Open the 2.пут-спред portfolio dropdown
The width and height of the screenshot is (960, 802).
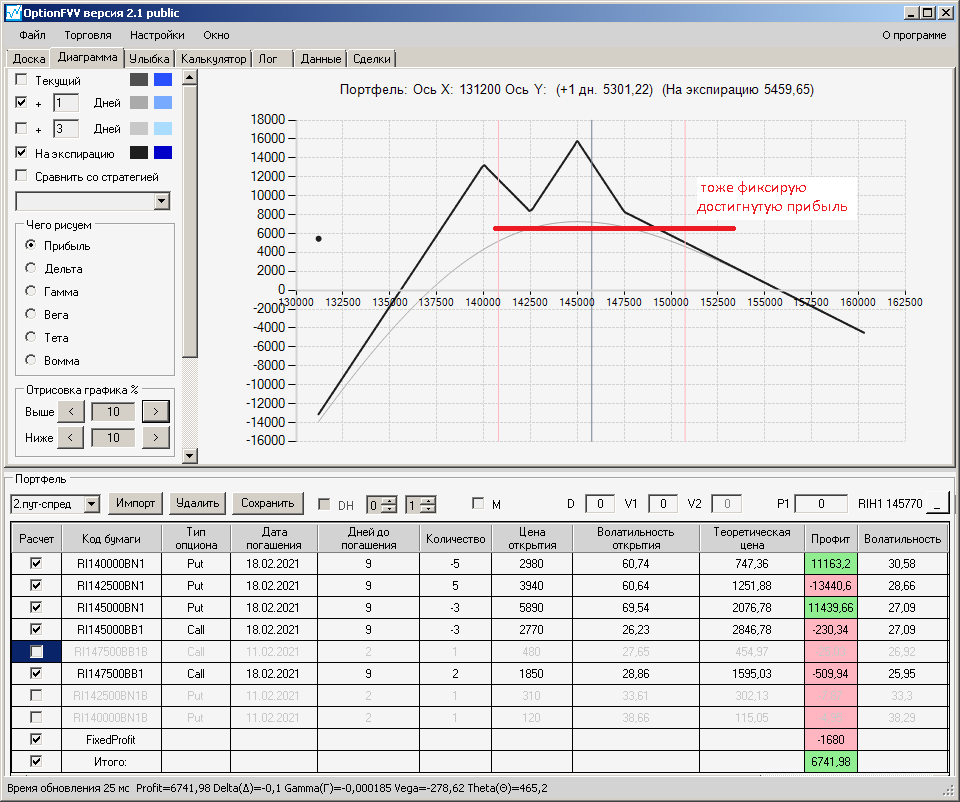tap(92, 504)
